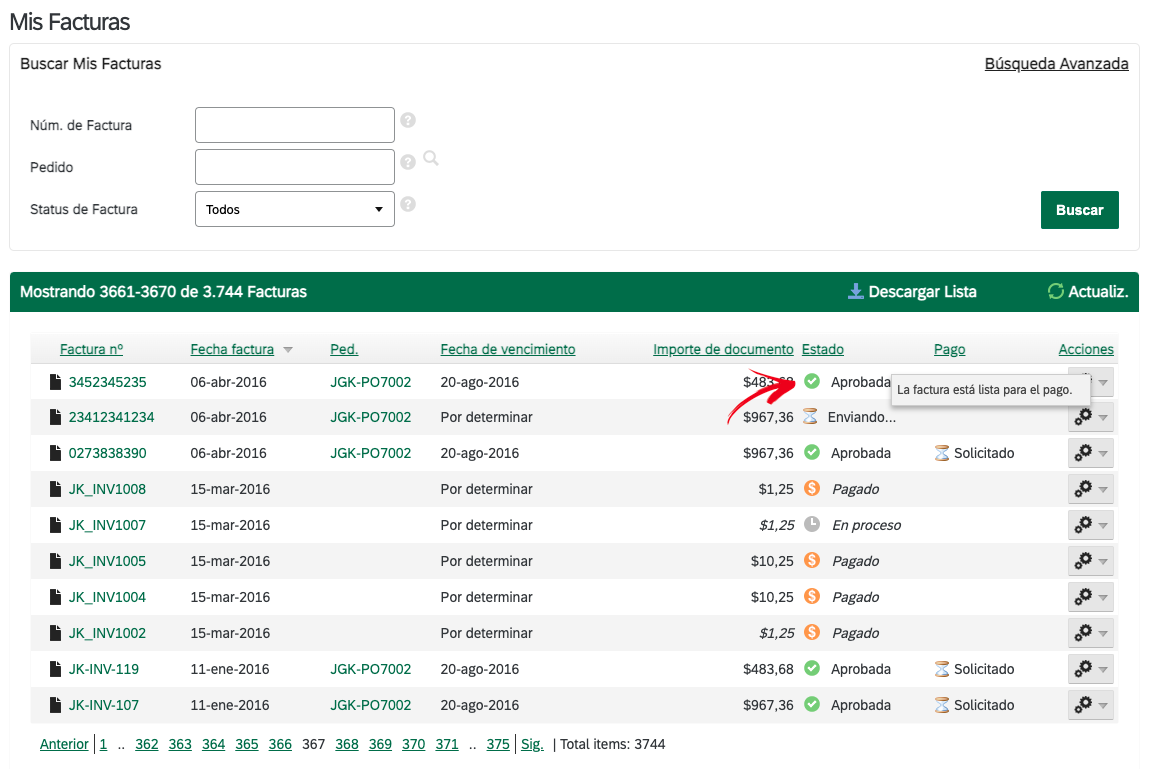Click help icon next to Núm. de Factura
The height and width of the screenshot is (769, 1155).
tap(408, 120)
